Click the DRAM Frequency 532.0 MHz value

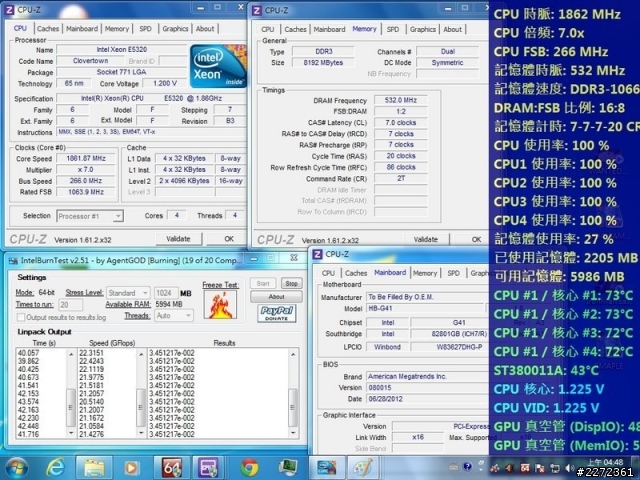[x=400, y=100]
